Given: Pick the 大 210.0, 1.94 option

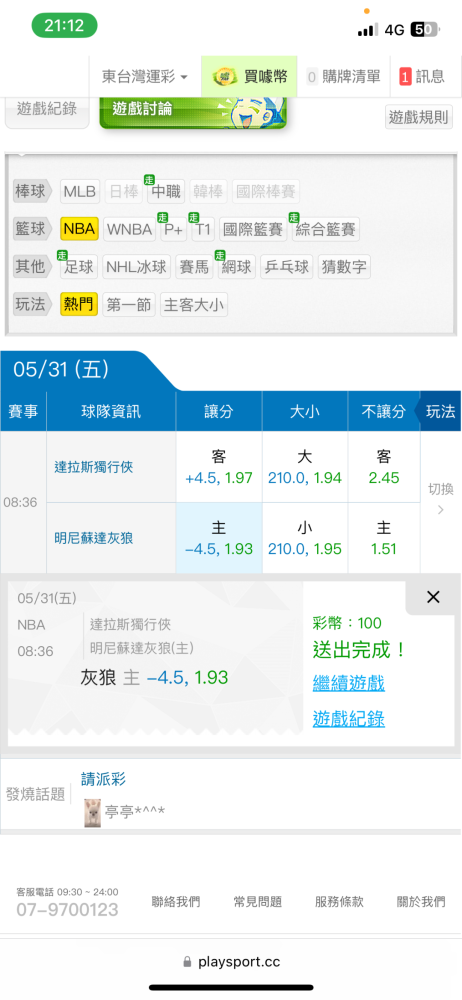Looking at the screenshot, I should tap(304, 467).
